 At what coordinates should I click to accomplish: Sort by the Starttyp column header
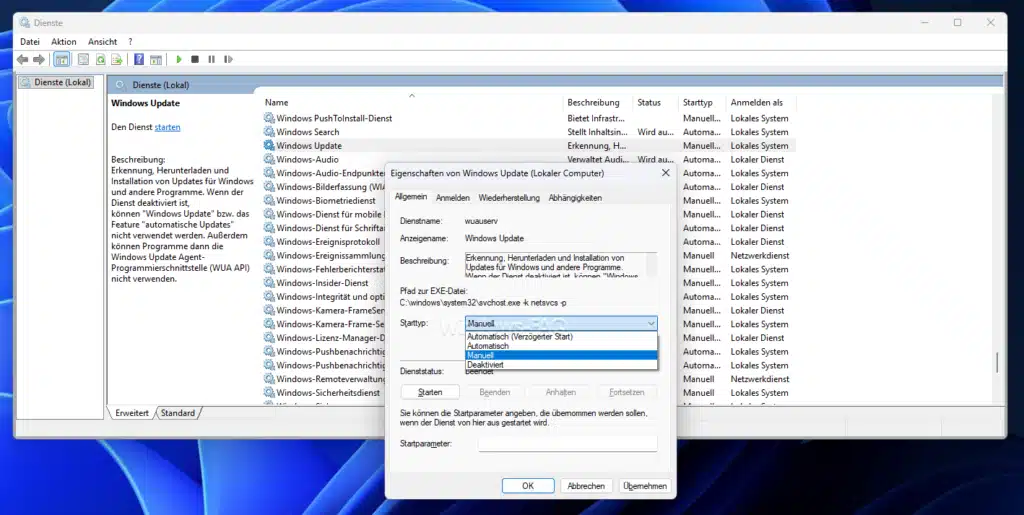click(703, 102)
